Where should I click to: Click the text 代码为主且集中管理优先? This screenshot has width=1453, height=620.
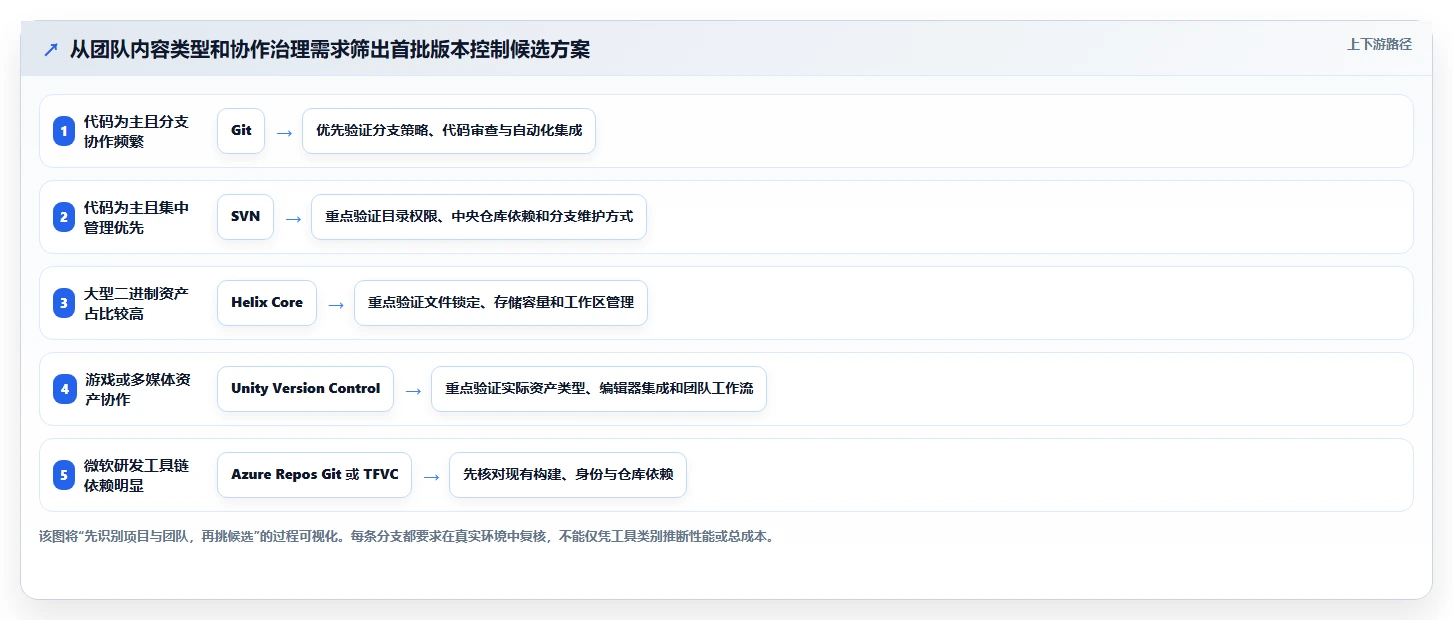tap(136, 217)
